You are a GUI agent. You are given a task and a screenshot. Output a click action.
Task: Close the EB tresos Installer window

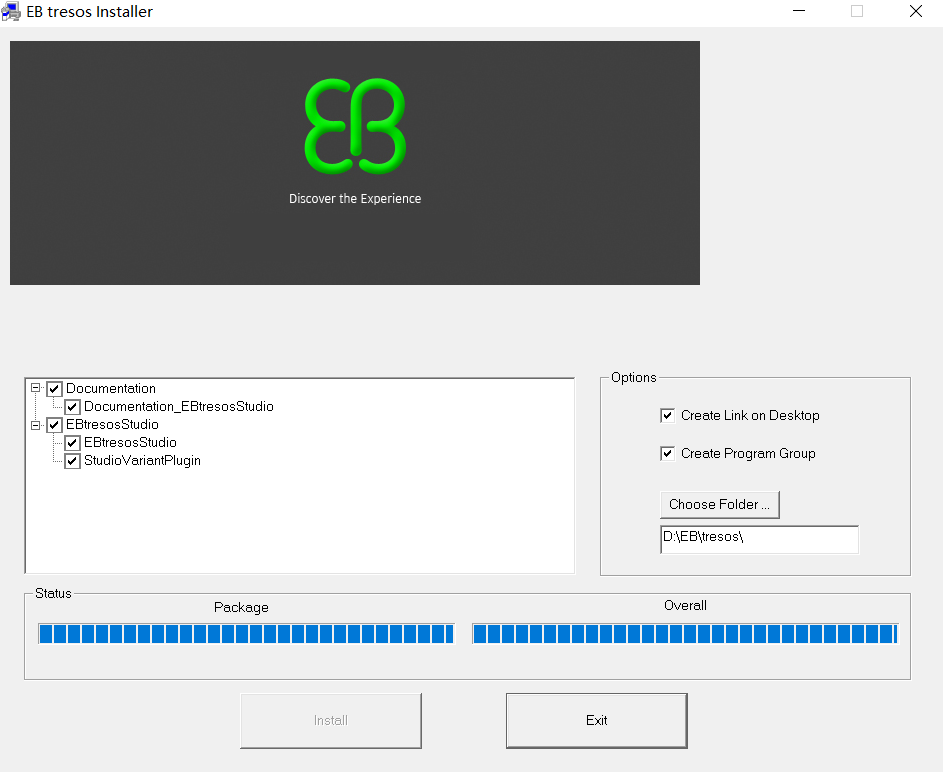915,12
